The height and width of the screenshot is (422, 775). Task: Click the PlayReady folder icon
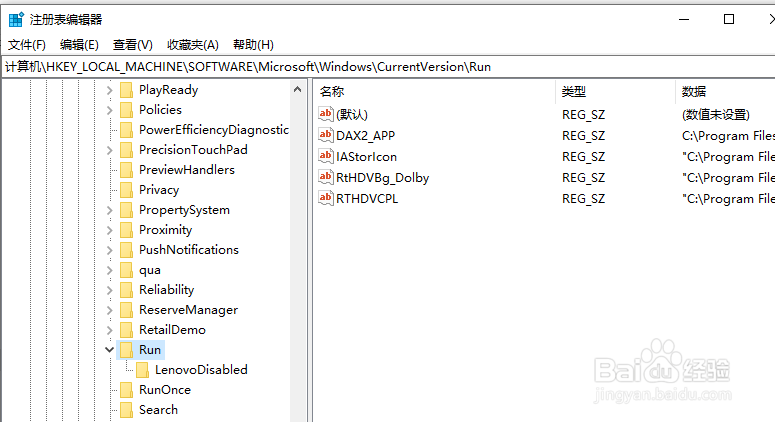127,90
